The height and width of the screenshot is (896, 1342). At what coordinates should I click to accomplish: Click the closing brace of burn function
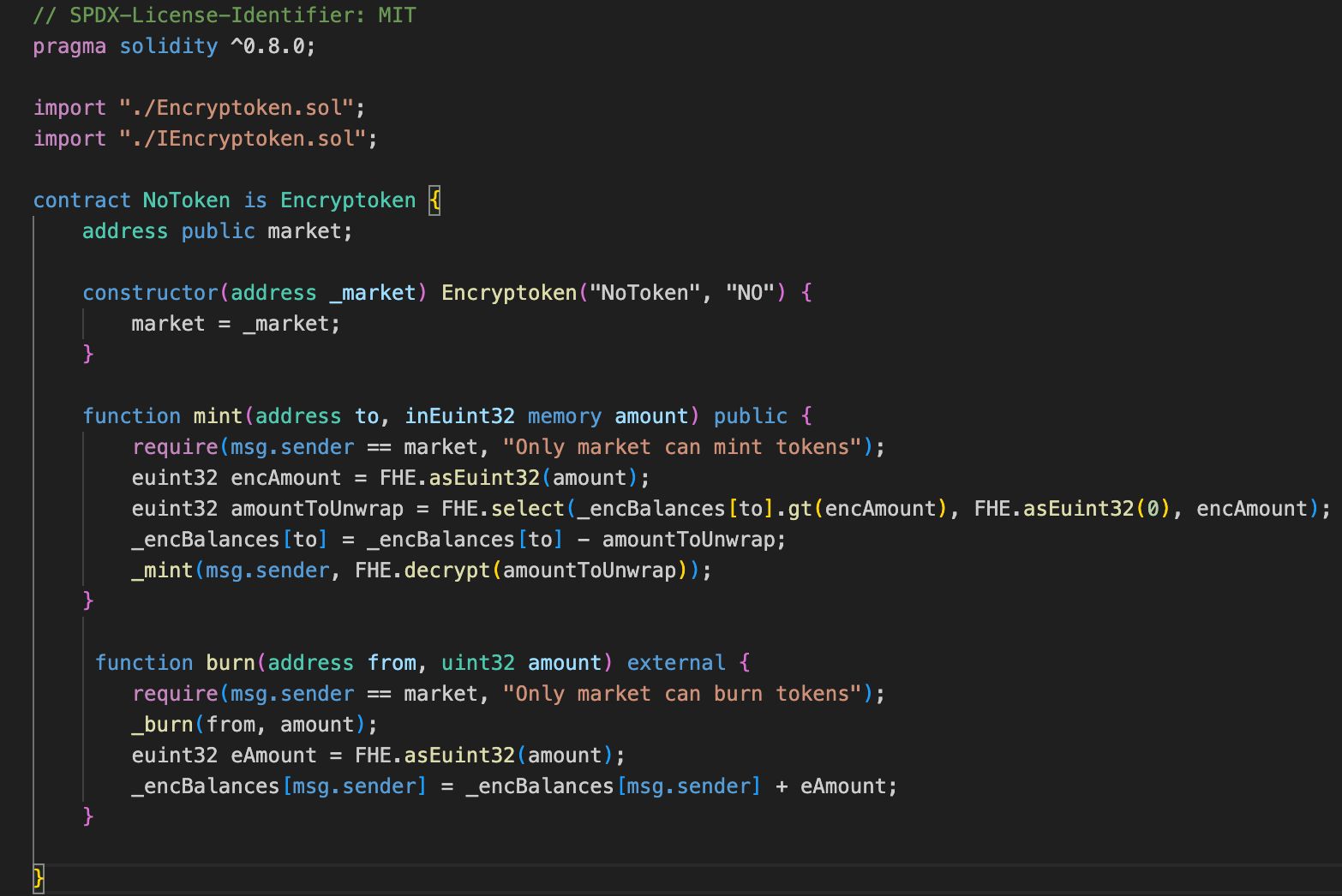88,816
